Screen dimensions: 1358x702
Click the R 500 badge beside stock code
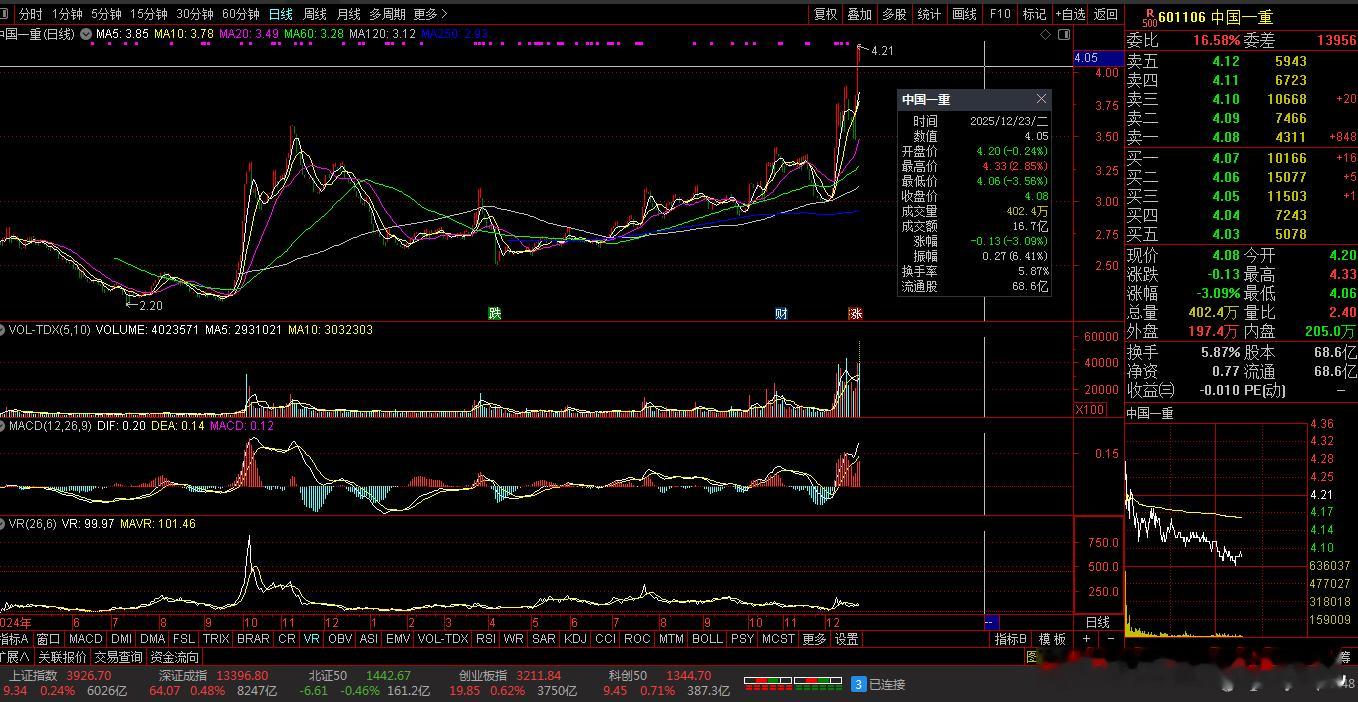pyautogui.click(x=1148, y=18)
